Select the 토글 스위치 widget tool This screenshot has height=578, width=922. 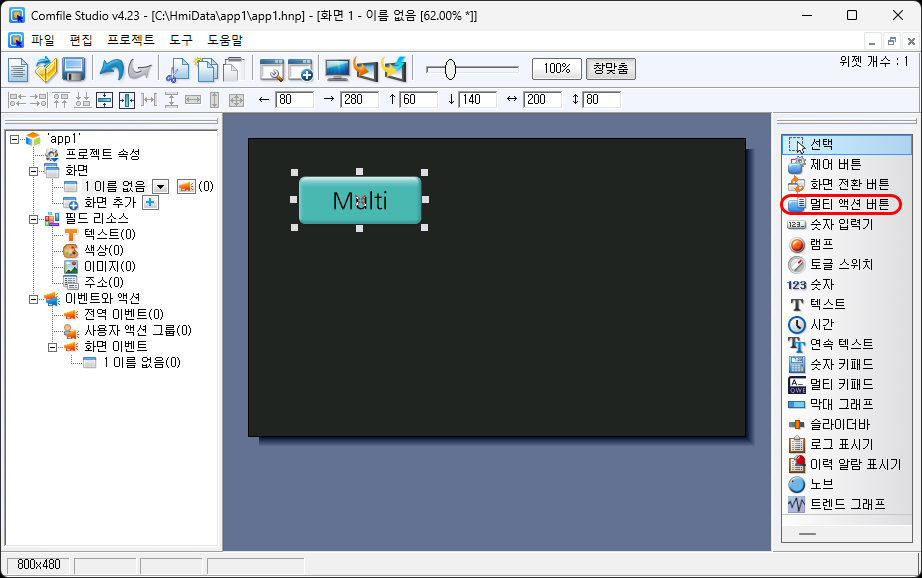(x=840, y=264)
